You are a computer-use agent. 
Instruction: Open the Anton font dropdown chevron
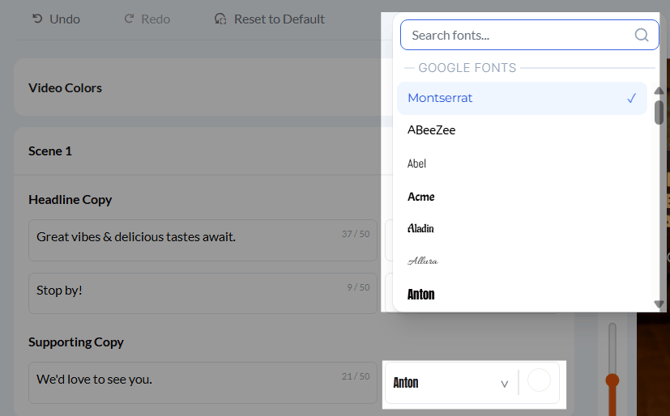pos(504,383)
